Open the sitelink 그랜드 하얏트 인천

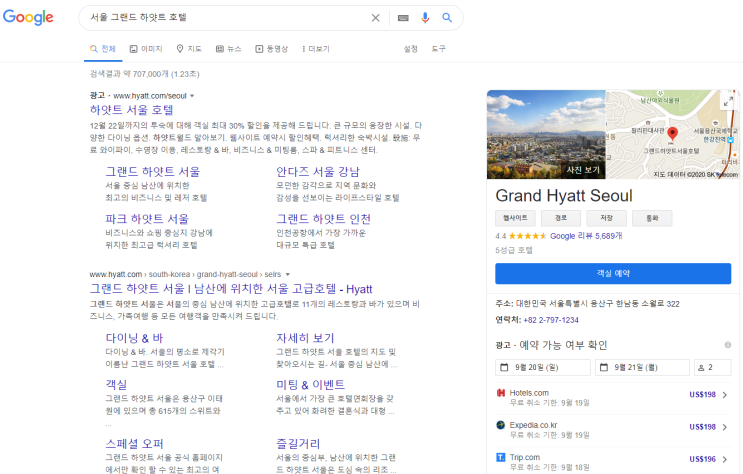(324, 219)
